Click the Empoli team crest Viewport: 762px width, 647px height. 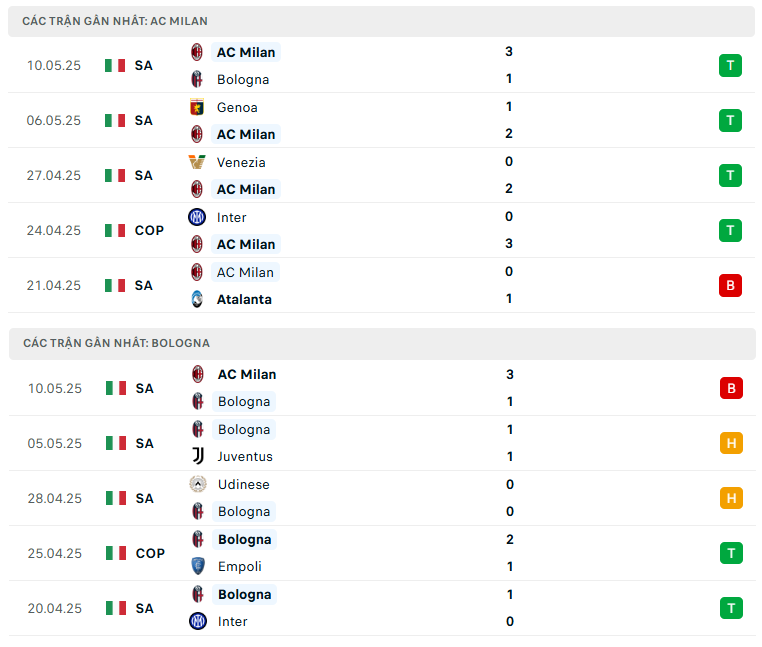pyautogui.click(x=197, y=566)
